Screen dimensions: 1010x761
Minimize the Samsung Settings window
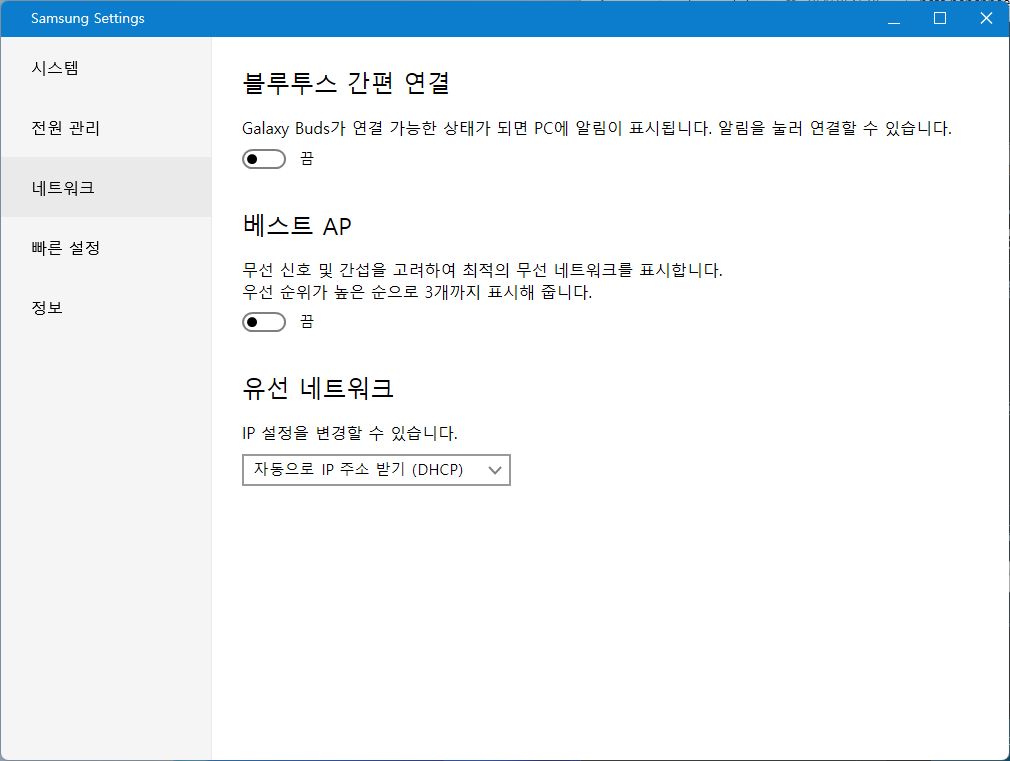(893, 19)
